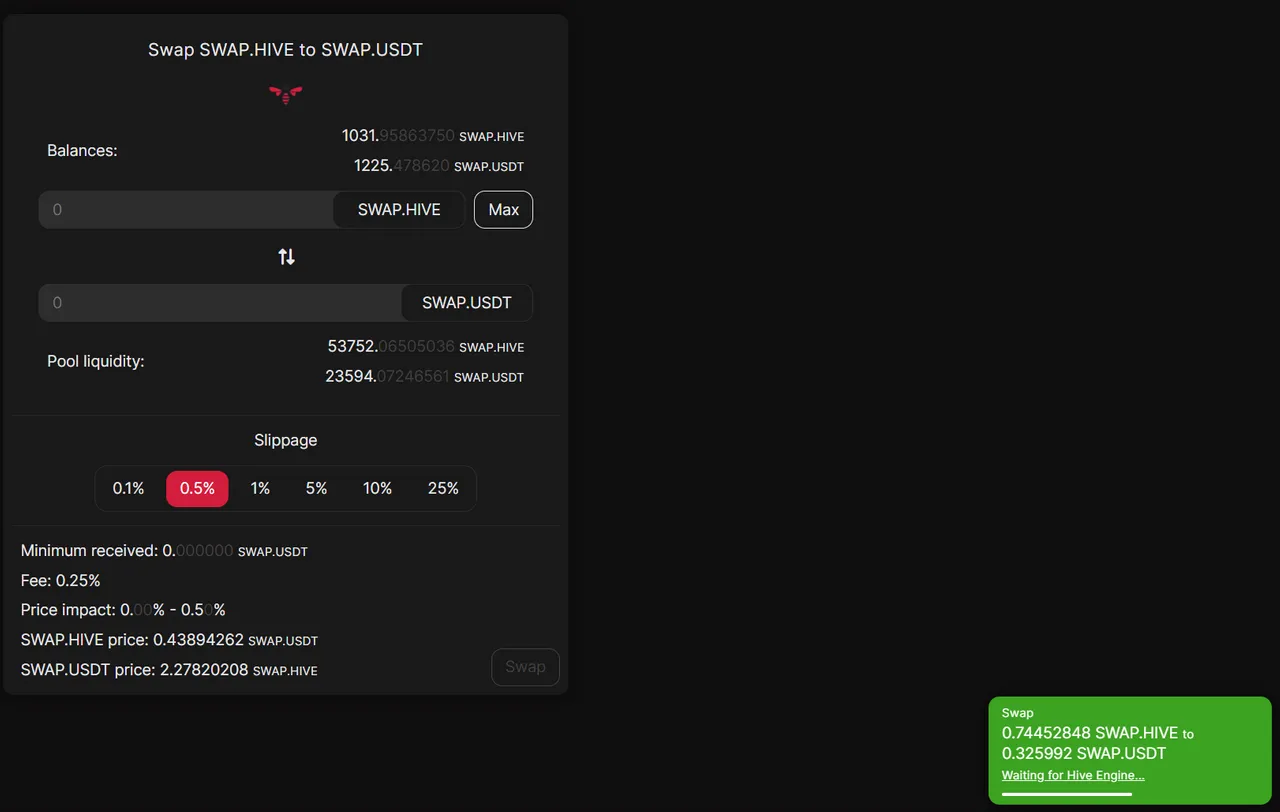Click the Fee: 0.25% line
1280x812 pixels.
(x=61, y=580)
